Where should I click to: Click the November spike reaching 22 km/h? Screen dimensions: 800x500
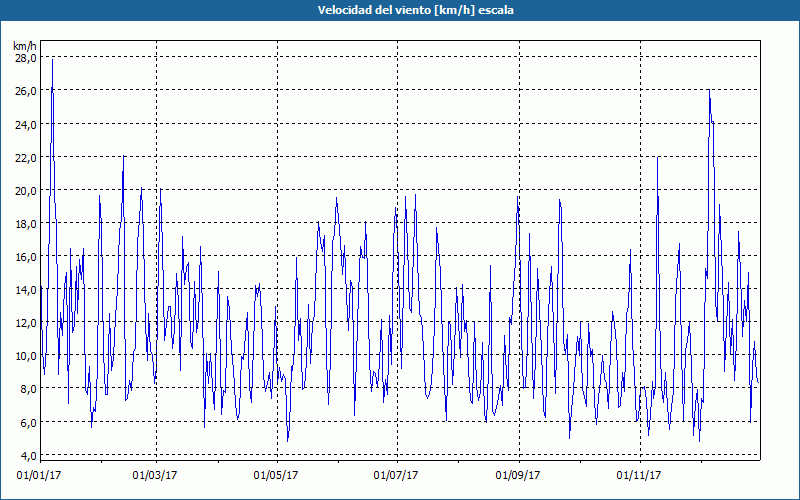pos(658,158)
